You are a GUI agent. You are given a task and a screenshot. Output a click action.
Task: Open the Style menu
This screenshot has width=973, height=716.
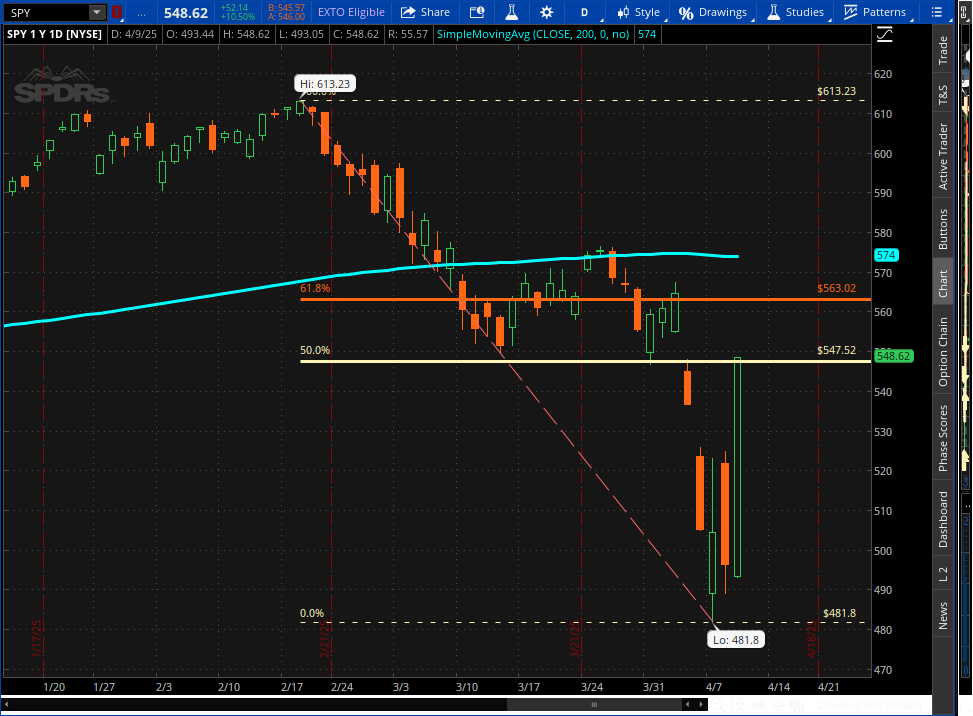point(639,12)
